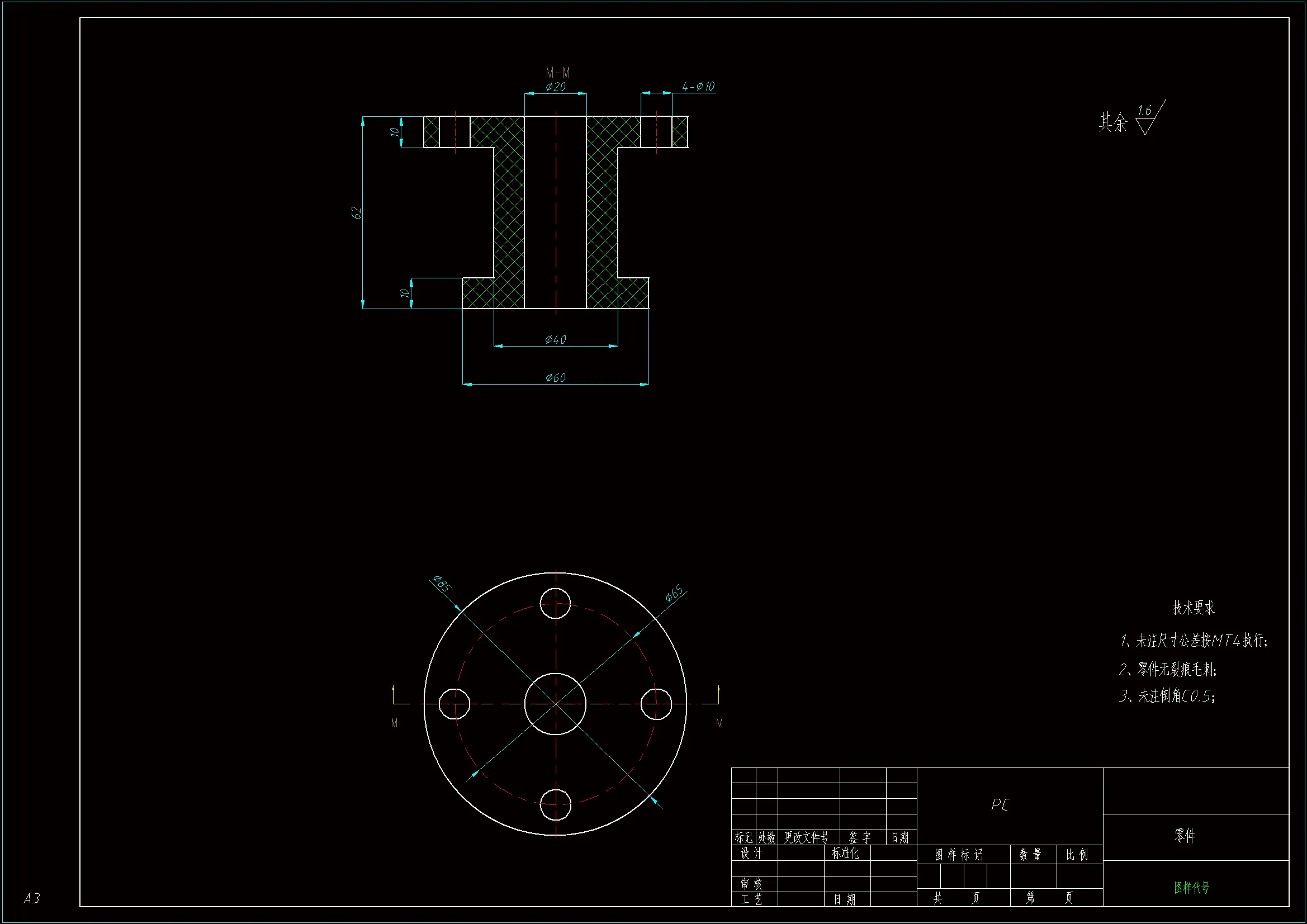Select the Ø60 dimension label
Image resolution: width=1307 pixels, height=924 pixels.
[x=555, y=377]
